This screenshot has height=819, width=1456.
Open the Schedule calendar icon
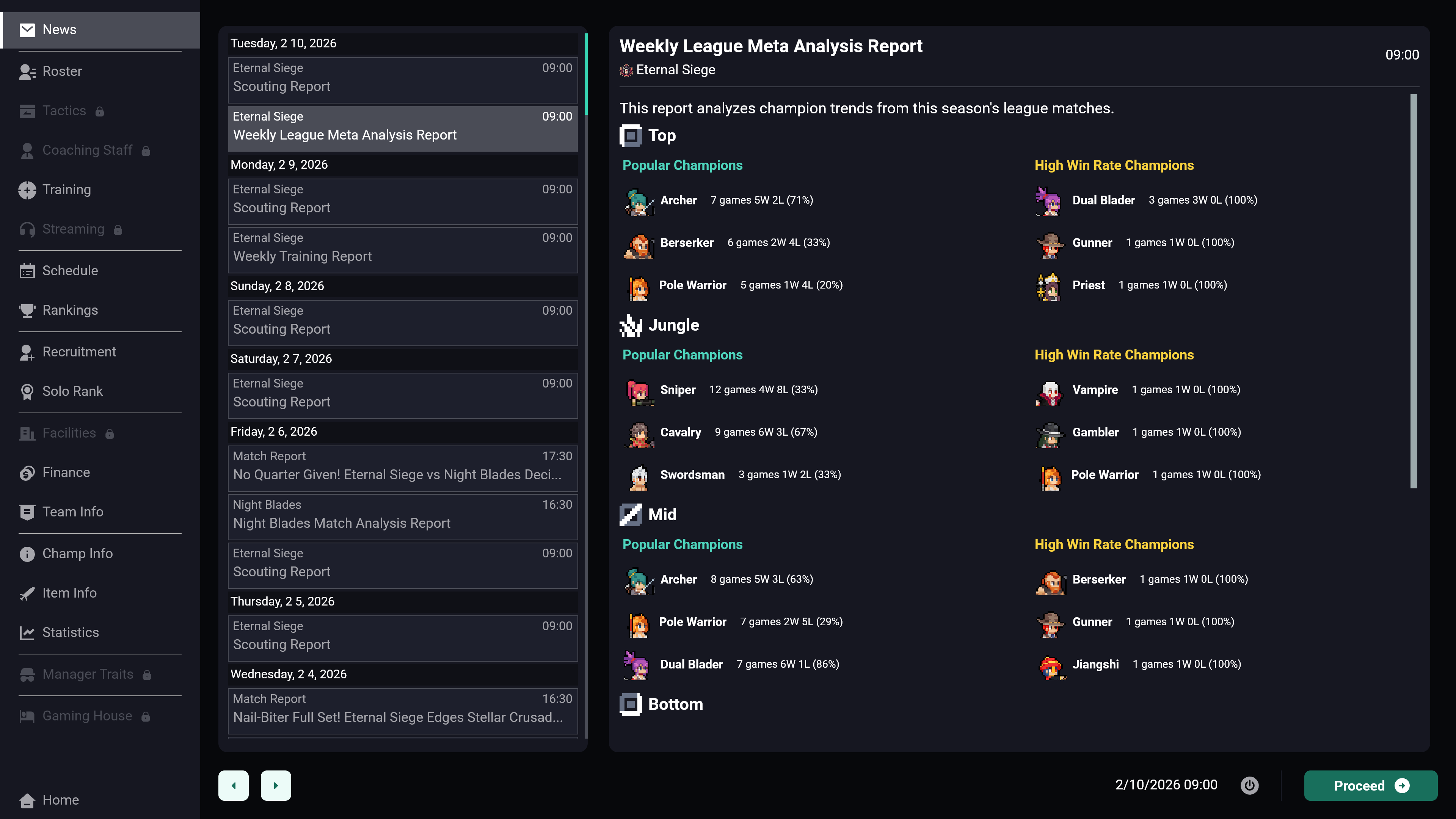pyautogui.click(x=27, y=271)
